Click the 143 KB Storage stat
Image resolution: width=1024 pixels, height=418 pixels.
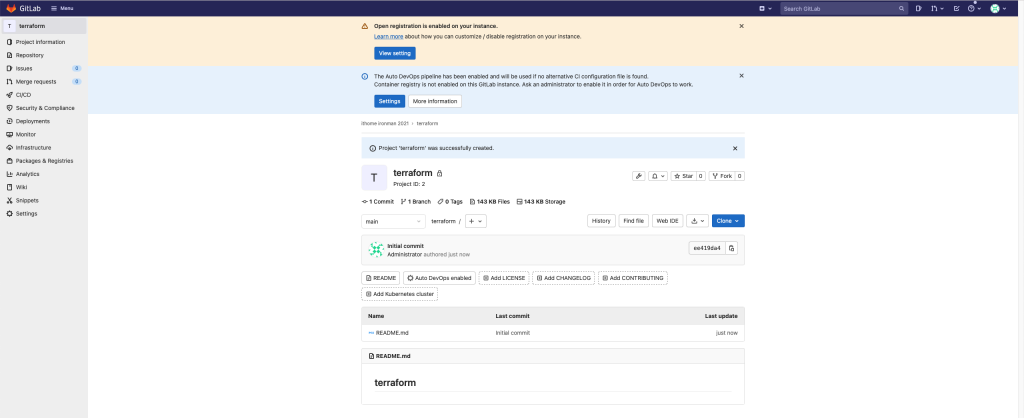[x=541, y=202]
